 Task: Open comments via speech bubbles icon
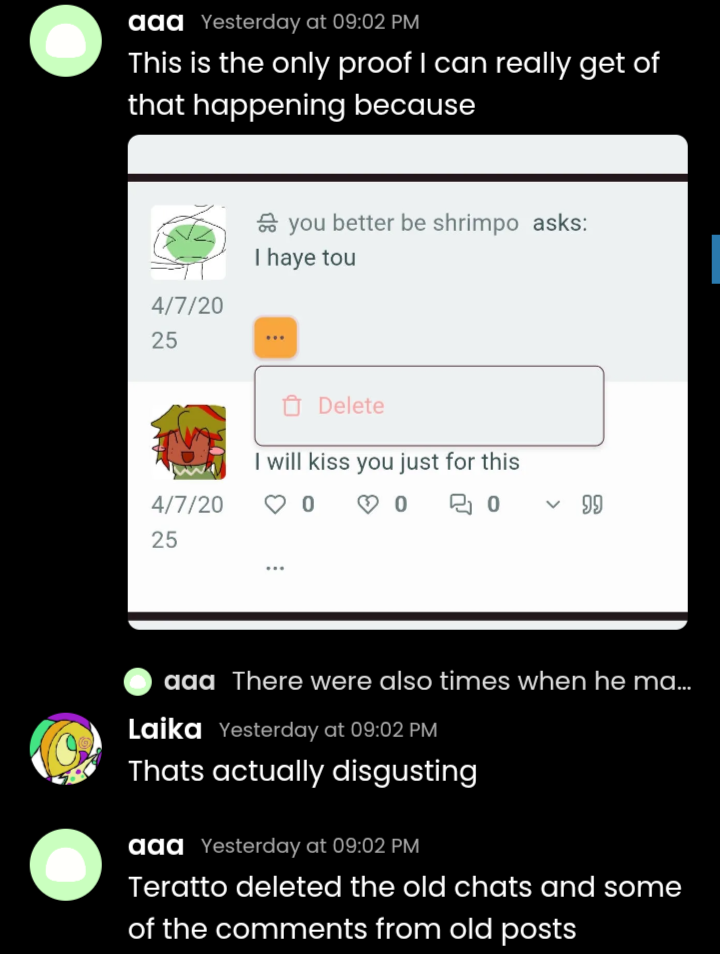[460, 504]
